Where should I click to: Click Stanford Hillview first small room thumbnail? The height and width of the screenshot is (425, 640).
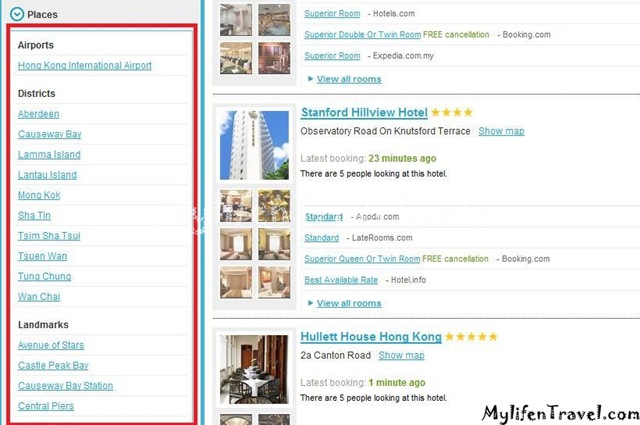pyautogui.click(x=236, y=206)
